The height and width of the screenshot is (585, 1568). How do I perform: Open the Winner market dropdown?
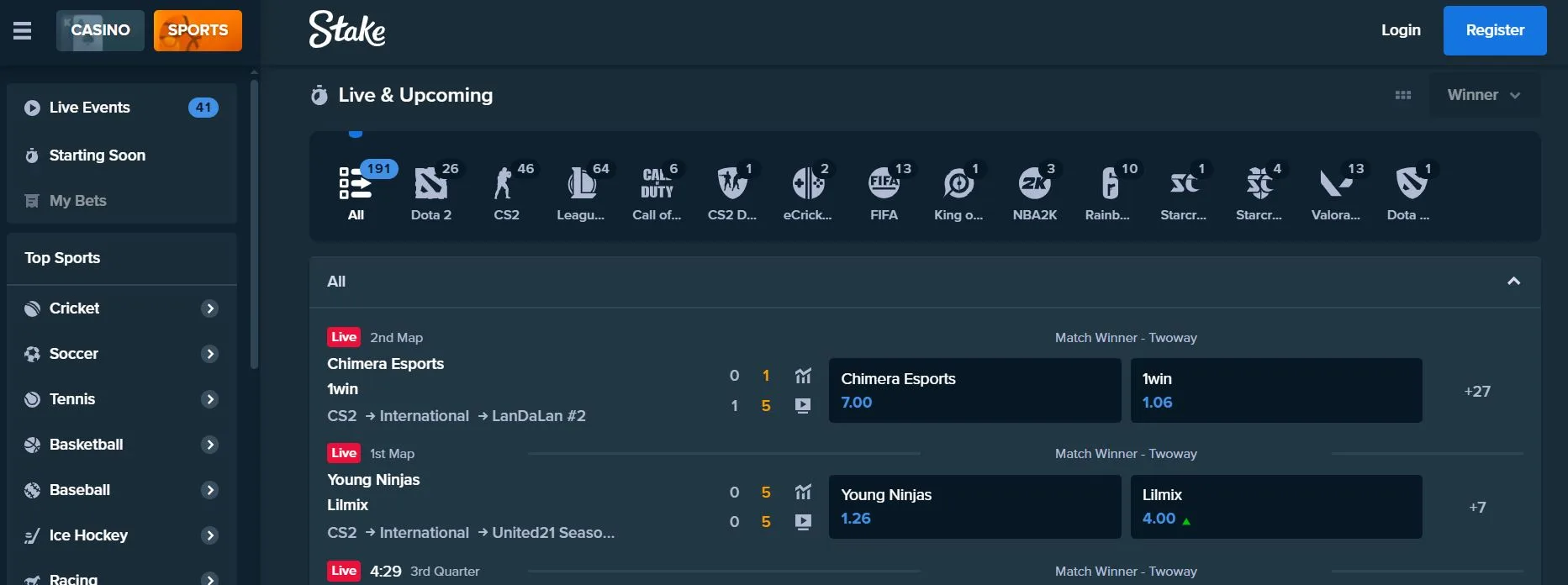click(x=1484, y=95)
